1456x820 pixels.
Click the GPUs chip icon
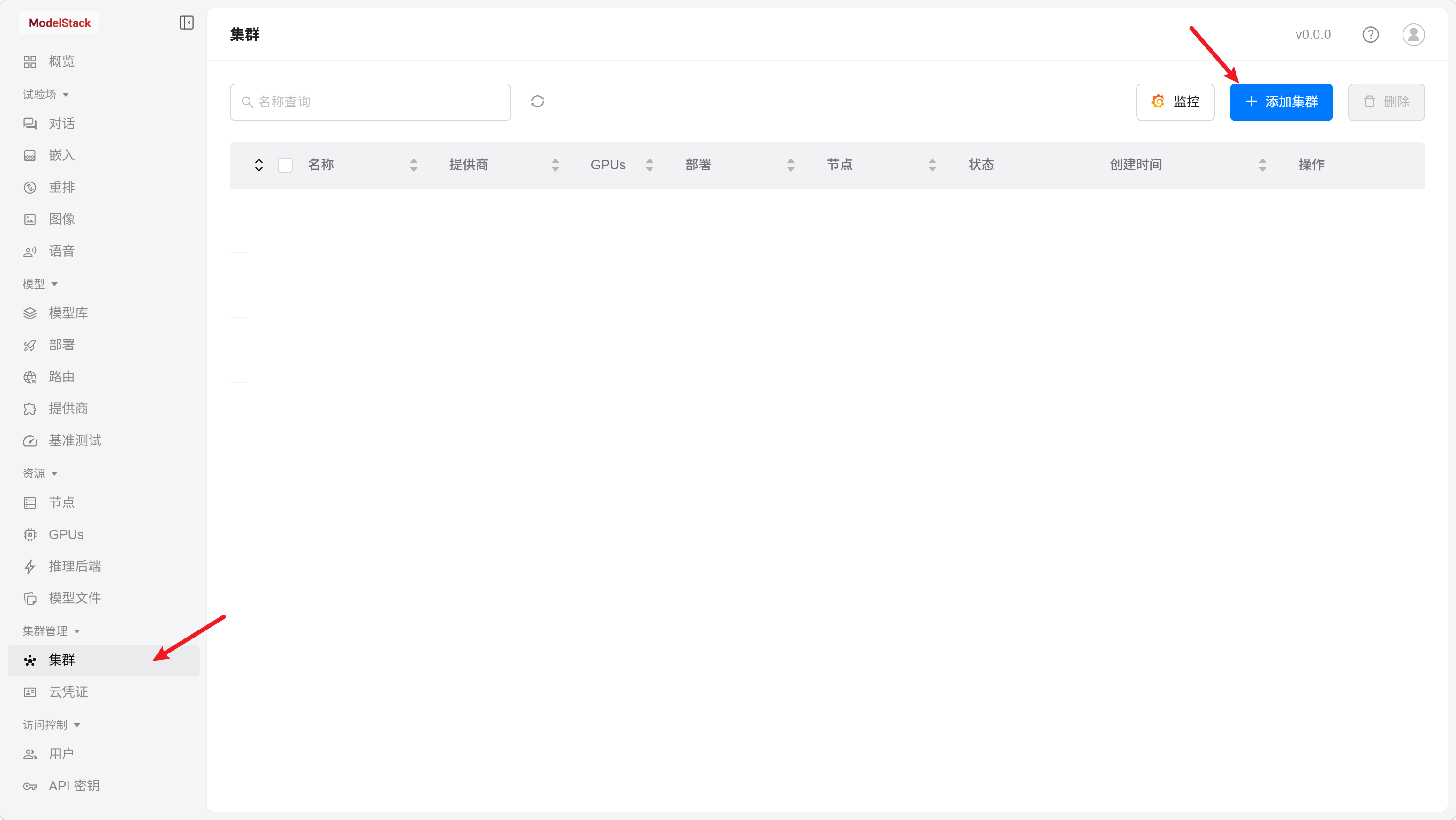30,535
